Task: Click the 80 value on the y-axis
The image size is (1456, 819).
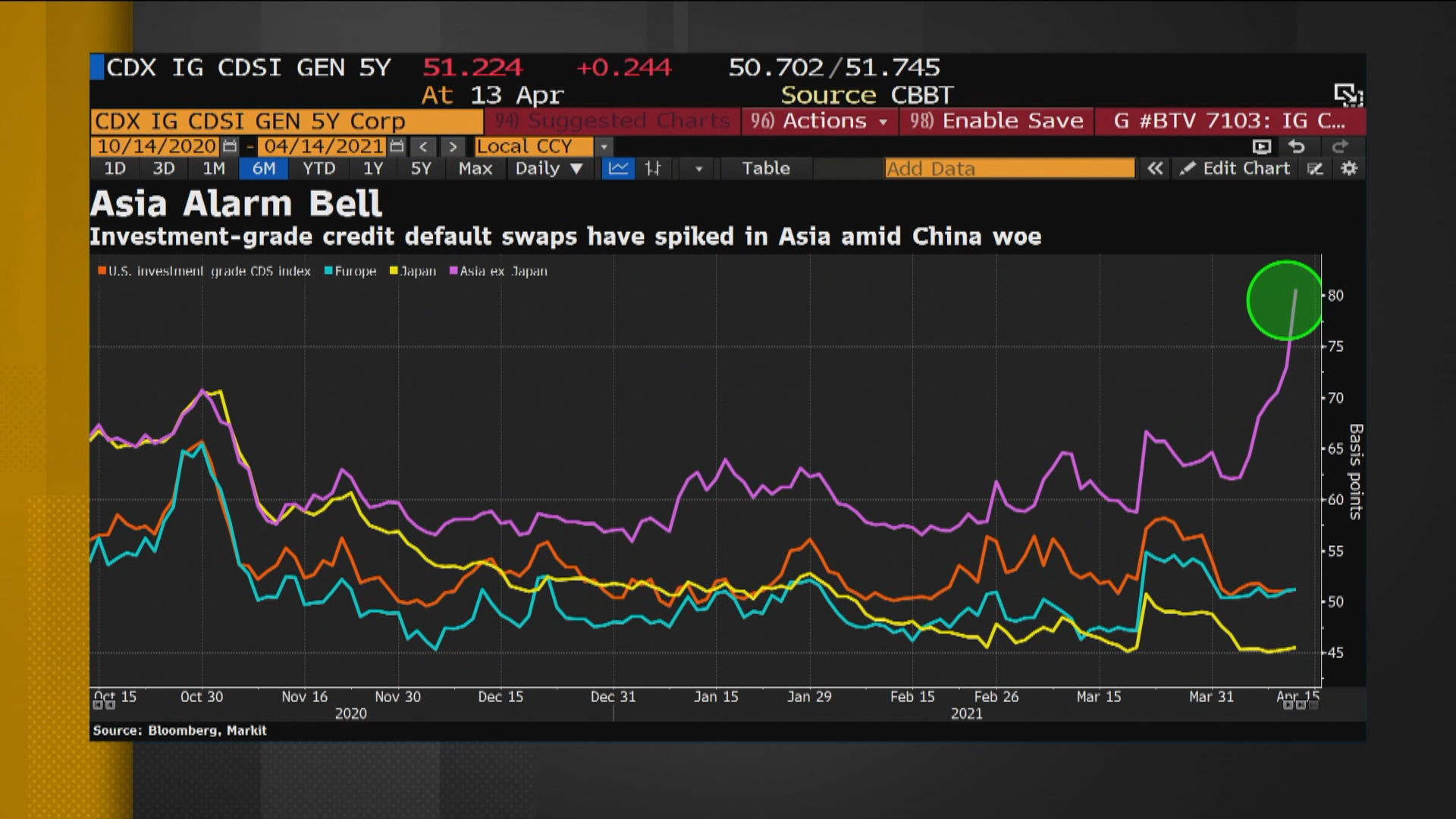Action: click(x=1335, y=296)
